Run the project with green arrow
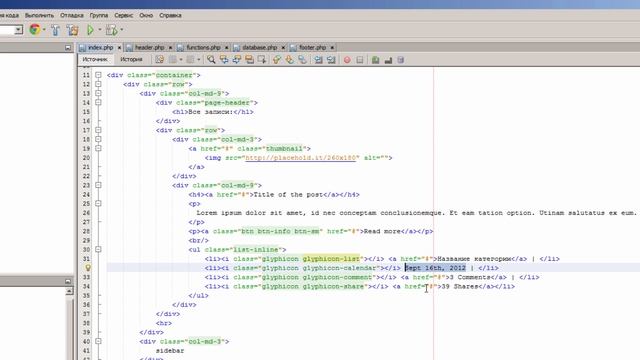640x360 pixels. 90,30
